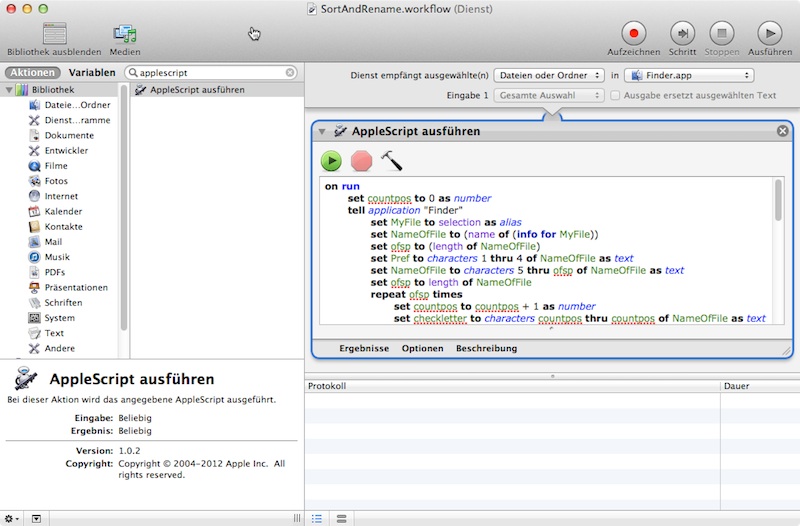Open the Finder.app application dropdown
The height and width of the screenshot is (526, 800).
pos(688,75)
